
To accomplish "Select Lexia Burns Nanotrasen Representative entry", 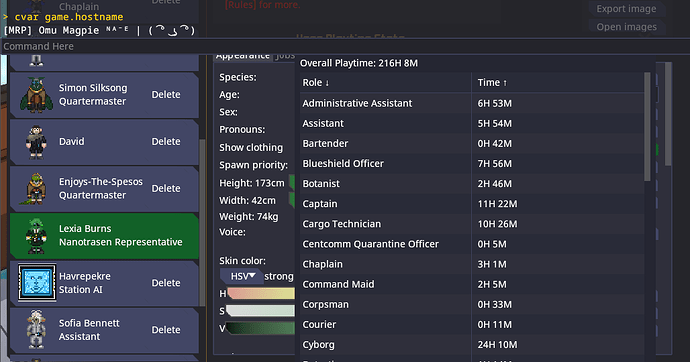I will coord(104,236).
